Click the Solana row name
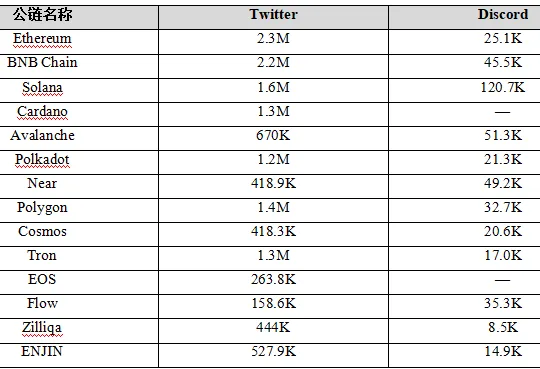 point(42,87)
